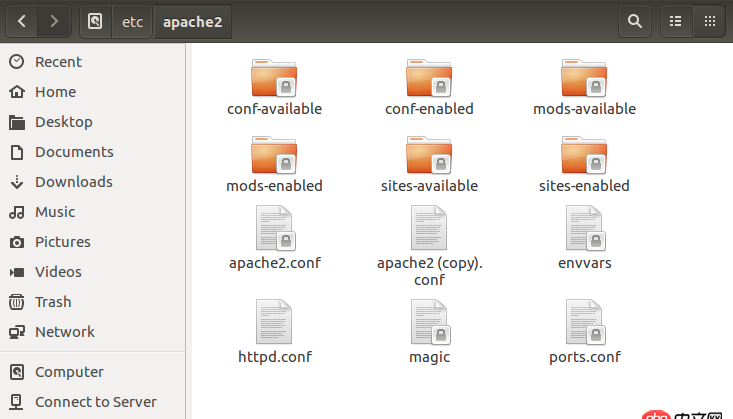This screenshot has height=419, width=733.
Task: Click the root disk path button
Action: coord(94,20)
